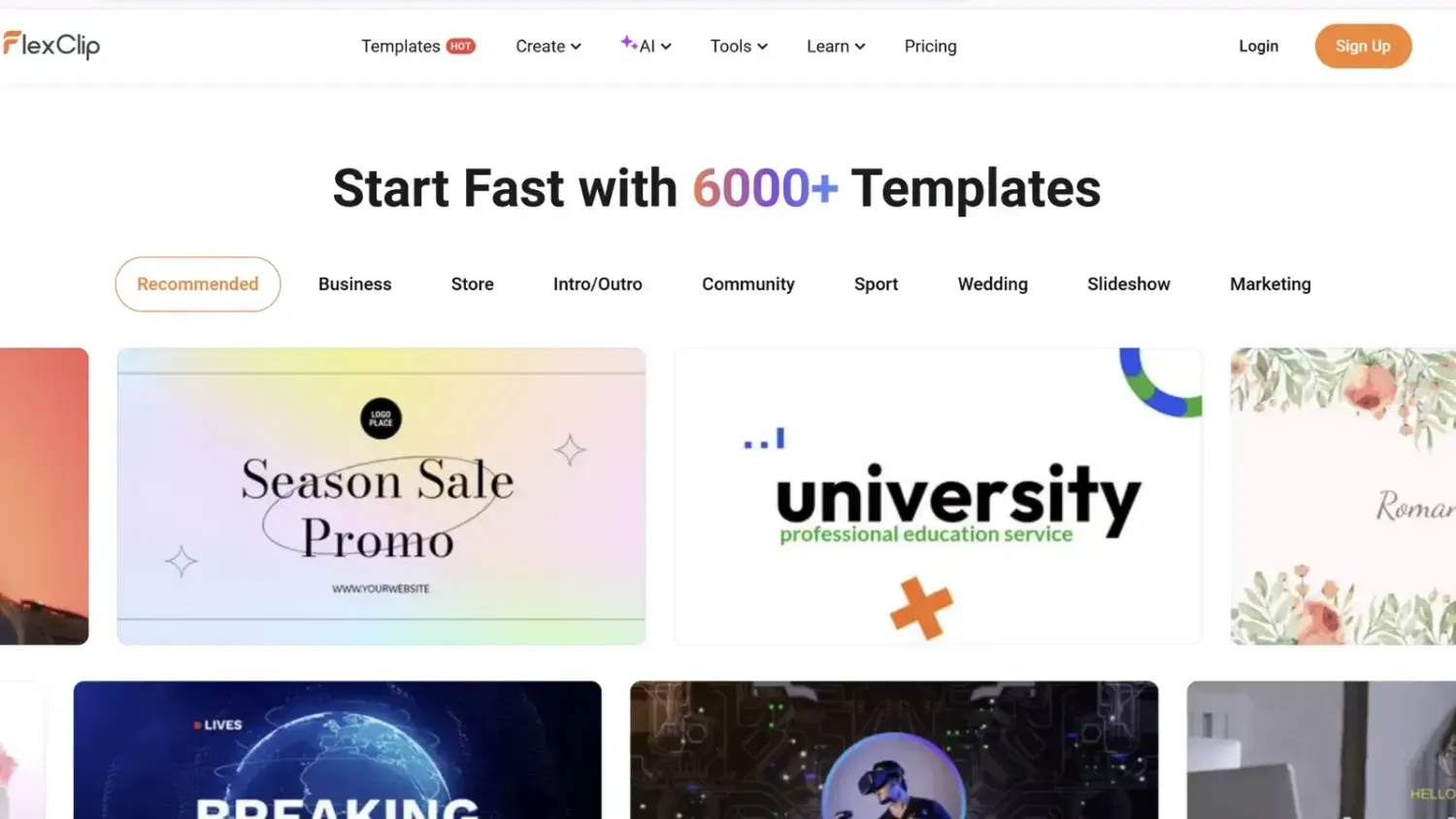Screen dimensions: 1456x819
Task: Select the Intro/Outro category tab
Action: [x=598, y=284]
